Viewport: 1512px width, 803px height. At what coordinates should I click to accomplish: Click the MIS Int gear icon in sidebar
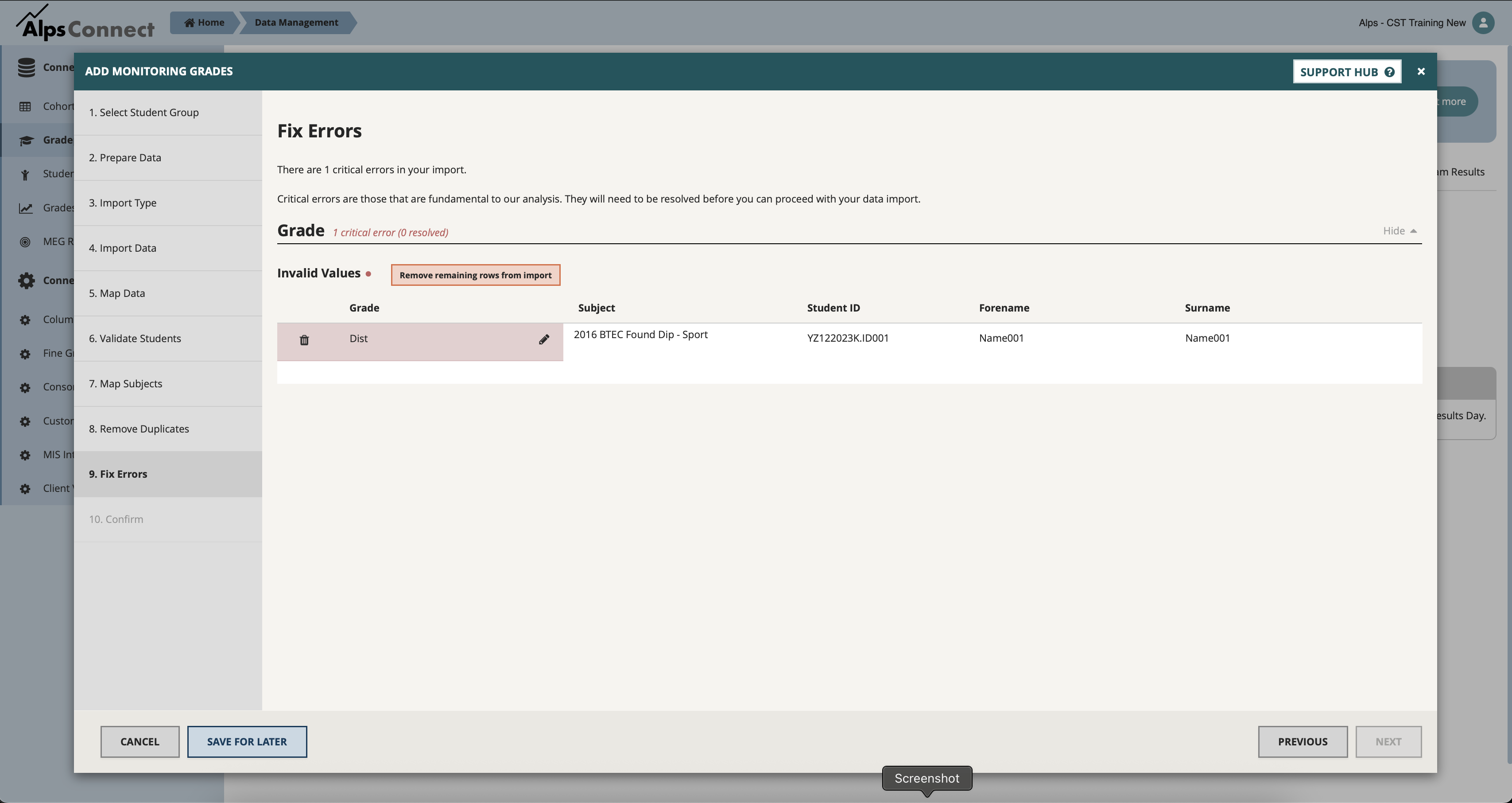pos(25,455)
